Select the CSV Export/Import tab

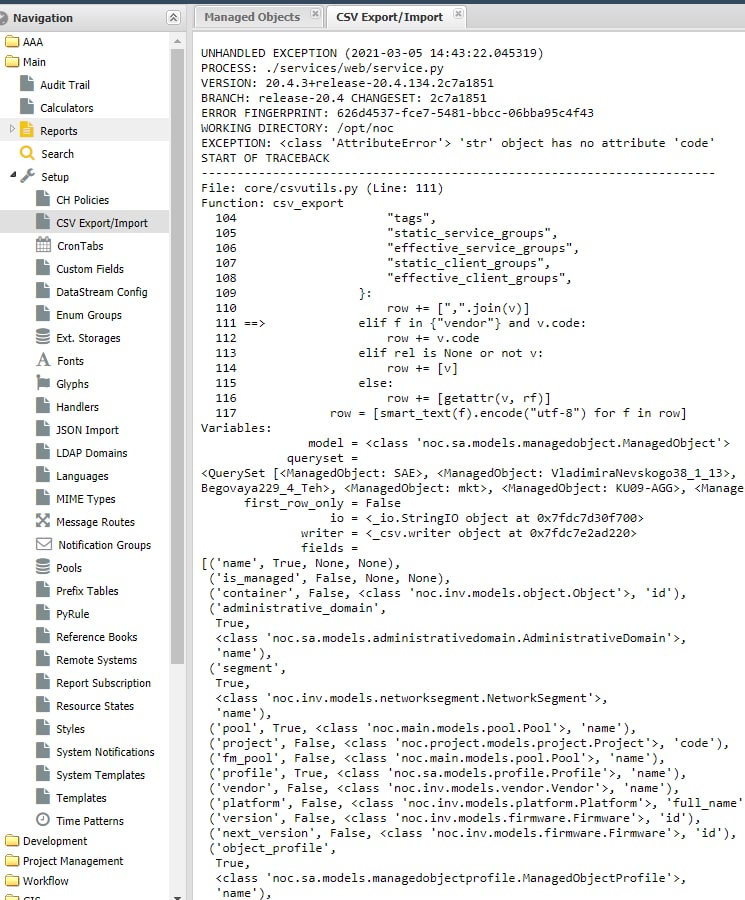[x=389, y=17]
